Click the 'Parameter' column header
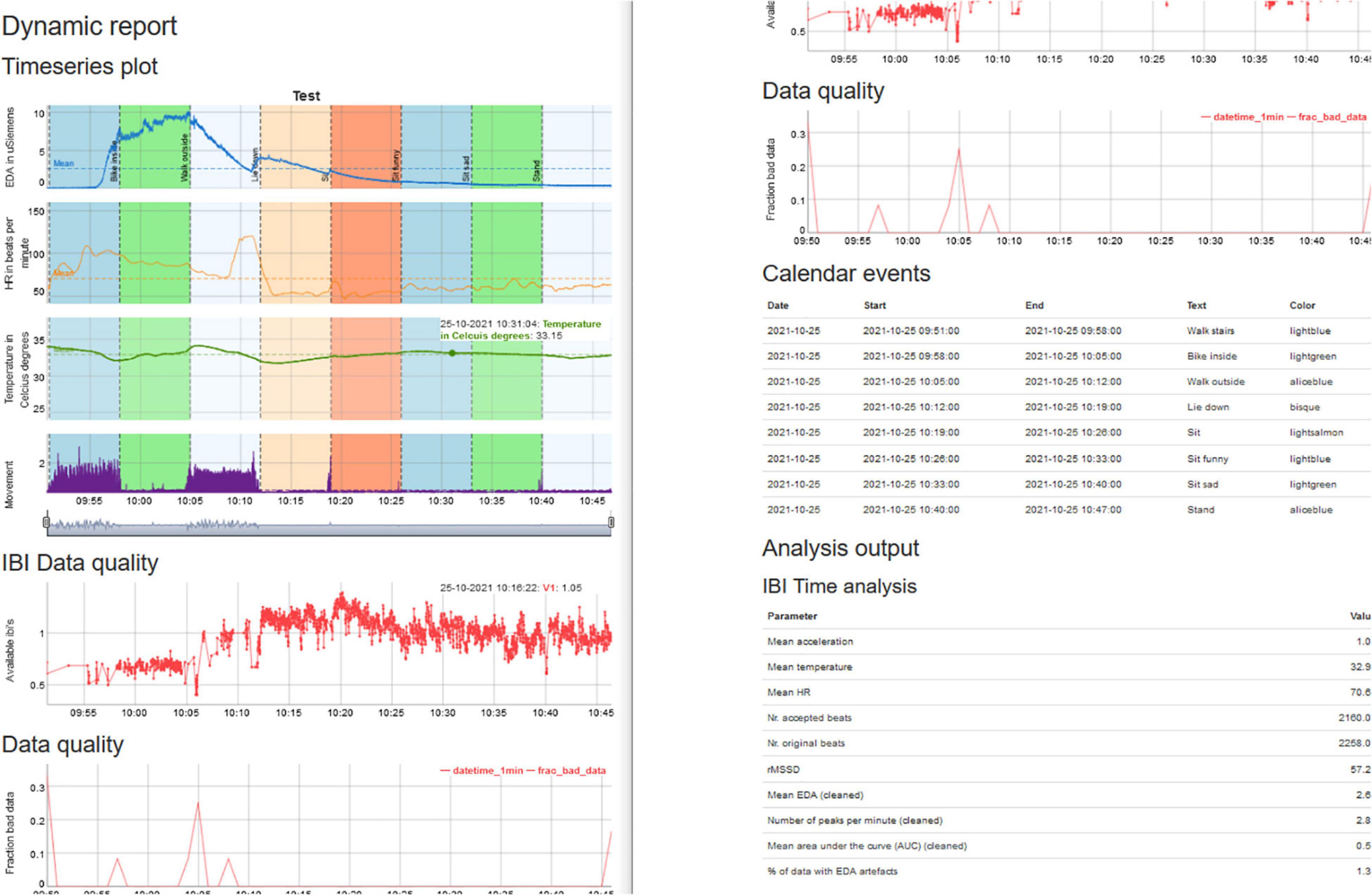 point(792,616)
